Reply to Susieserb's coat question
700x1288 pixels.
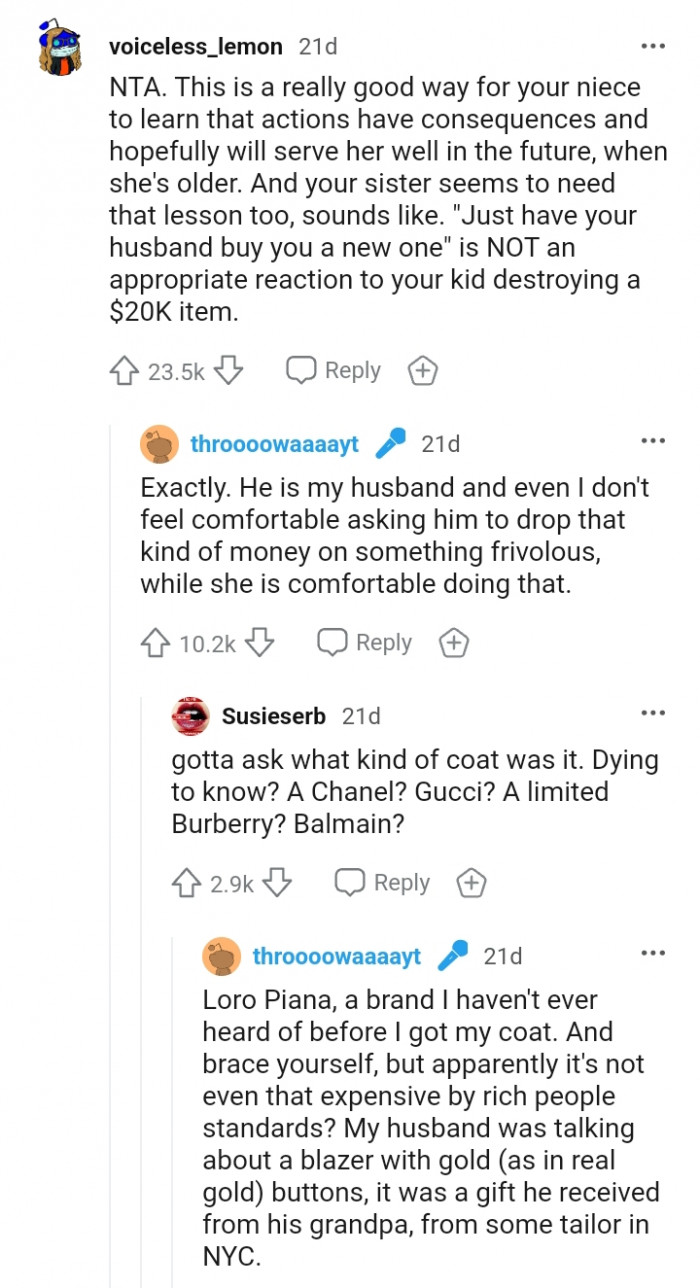(382, 883)
